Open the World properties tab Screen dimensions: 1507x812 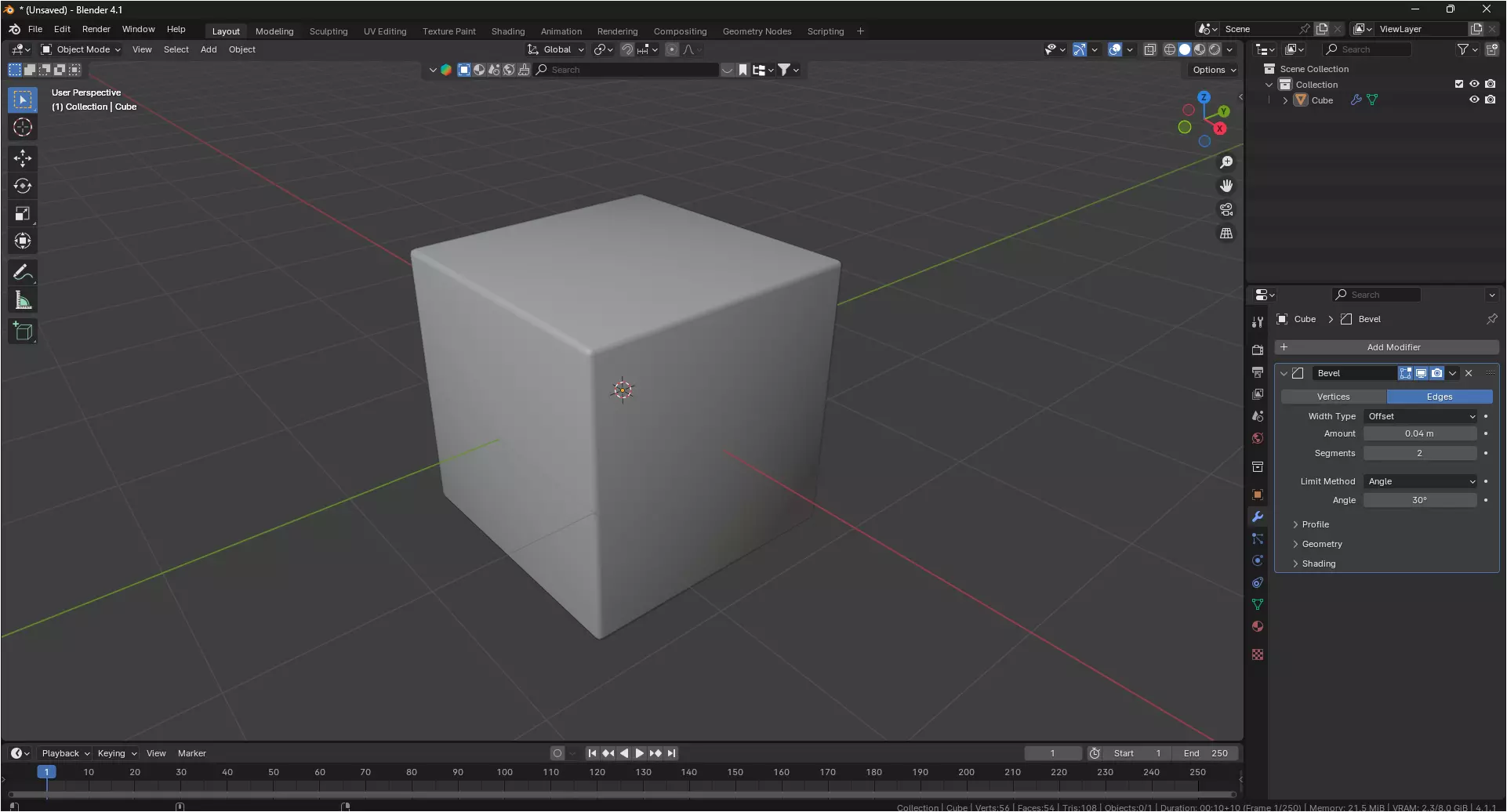pos(1258,438)
